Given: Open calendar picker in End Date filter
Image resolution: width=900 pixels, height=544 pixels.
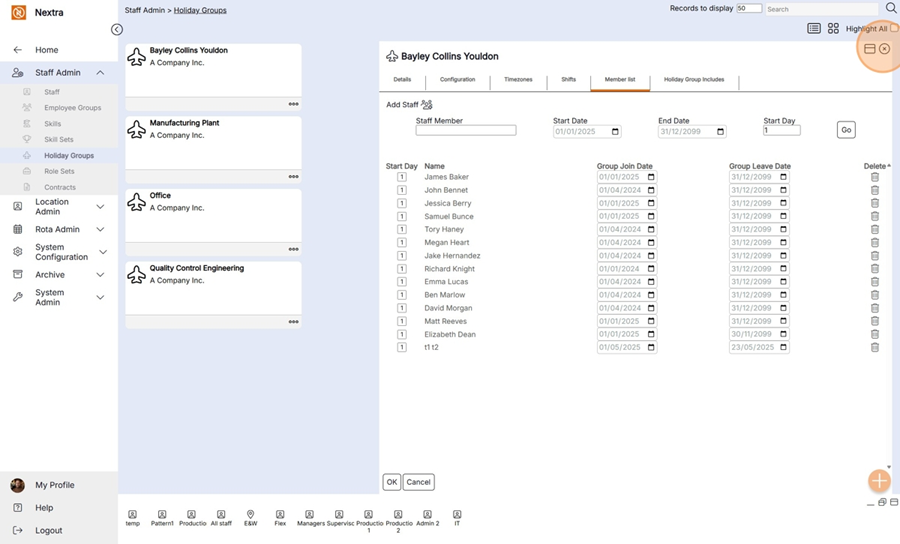Looking at the screenshot, I should (720, 131).
